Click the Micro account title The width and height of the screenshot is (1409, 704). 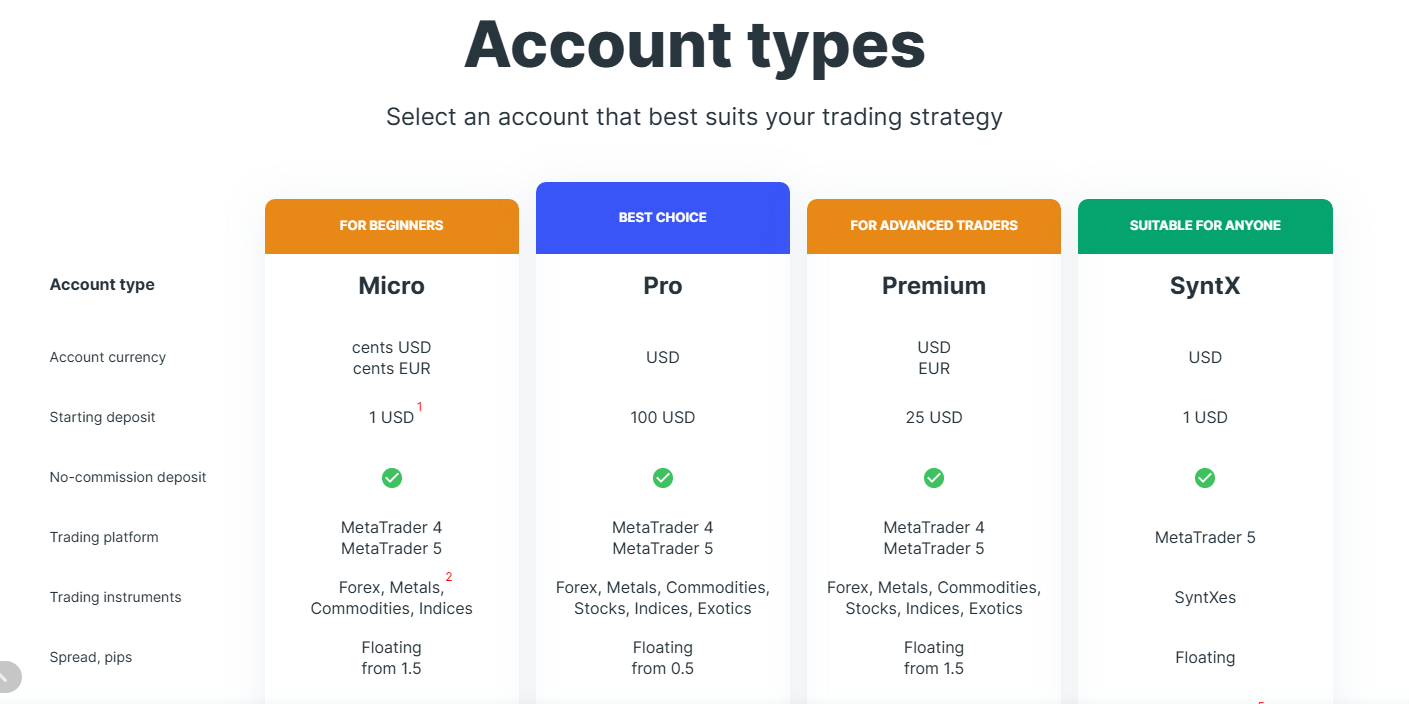coord(392,286)
